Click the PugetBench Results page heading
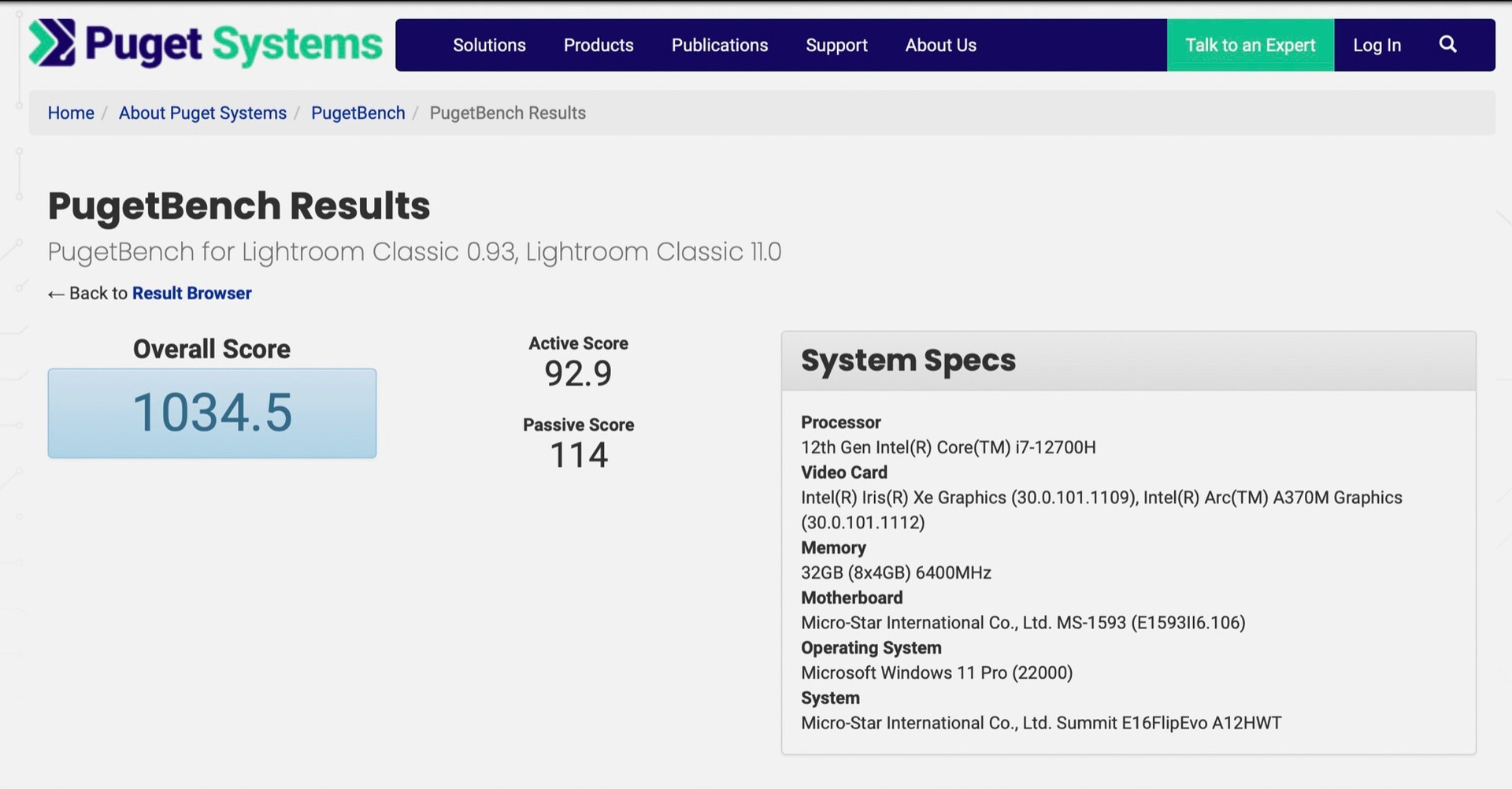The height and width of the screenshot is (789, 1512). click(x=239, y=206)
